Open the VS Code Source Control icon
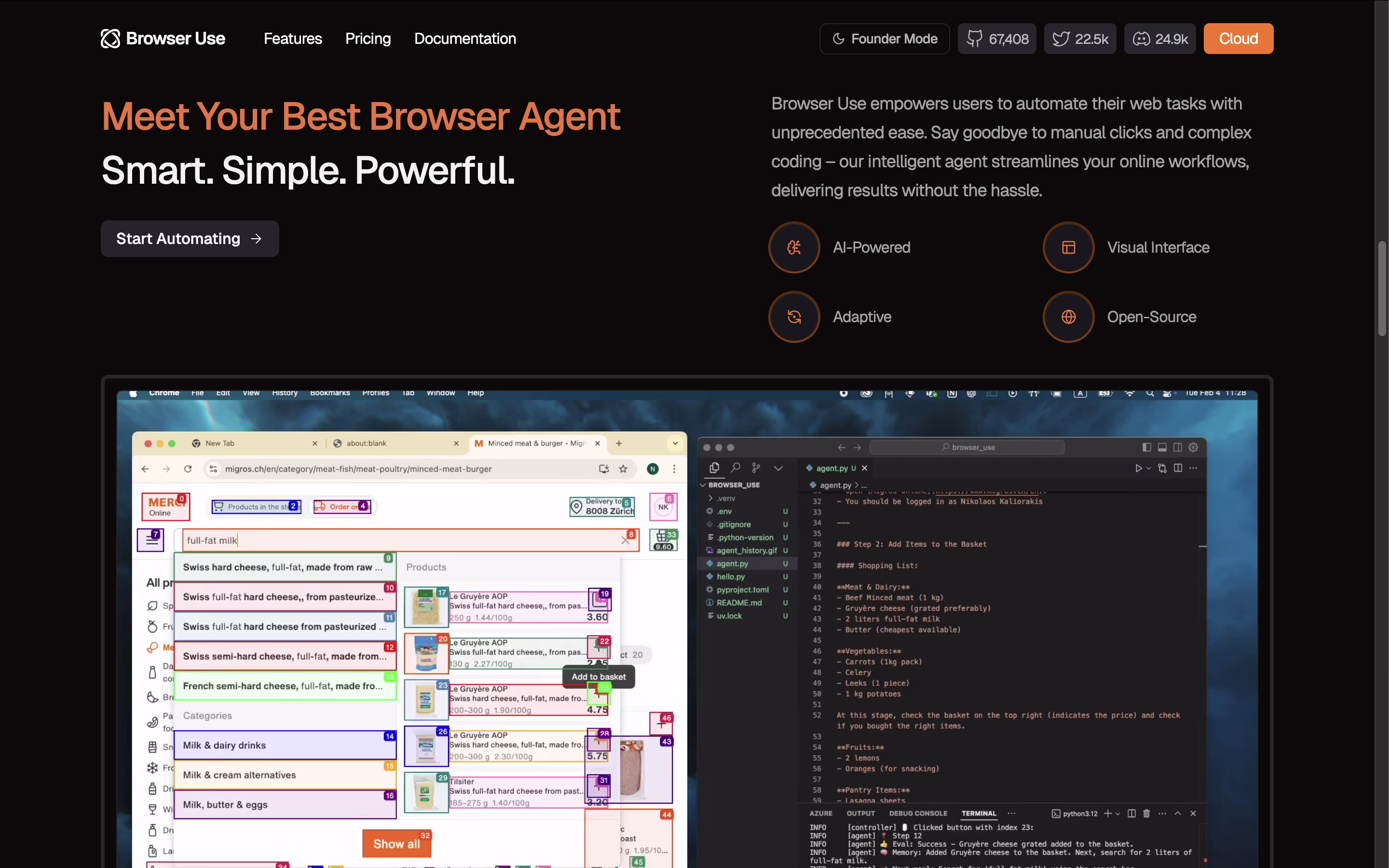Image resolution: width=1389 pixels, height=868 pixels. pos(756,468)
